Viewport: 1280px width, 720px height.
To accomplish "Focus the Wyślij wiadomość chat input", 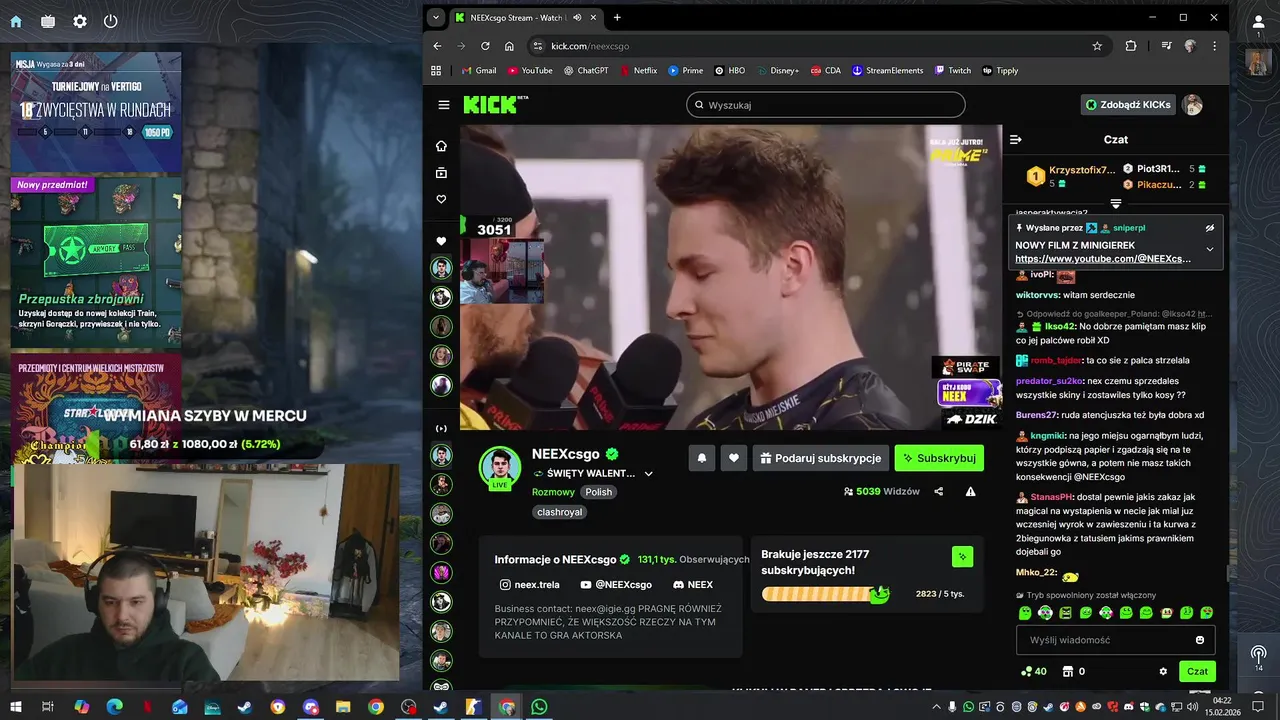I will coord(1105,640).
